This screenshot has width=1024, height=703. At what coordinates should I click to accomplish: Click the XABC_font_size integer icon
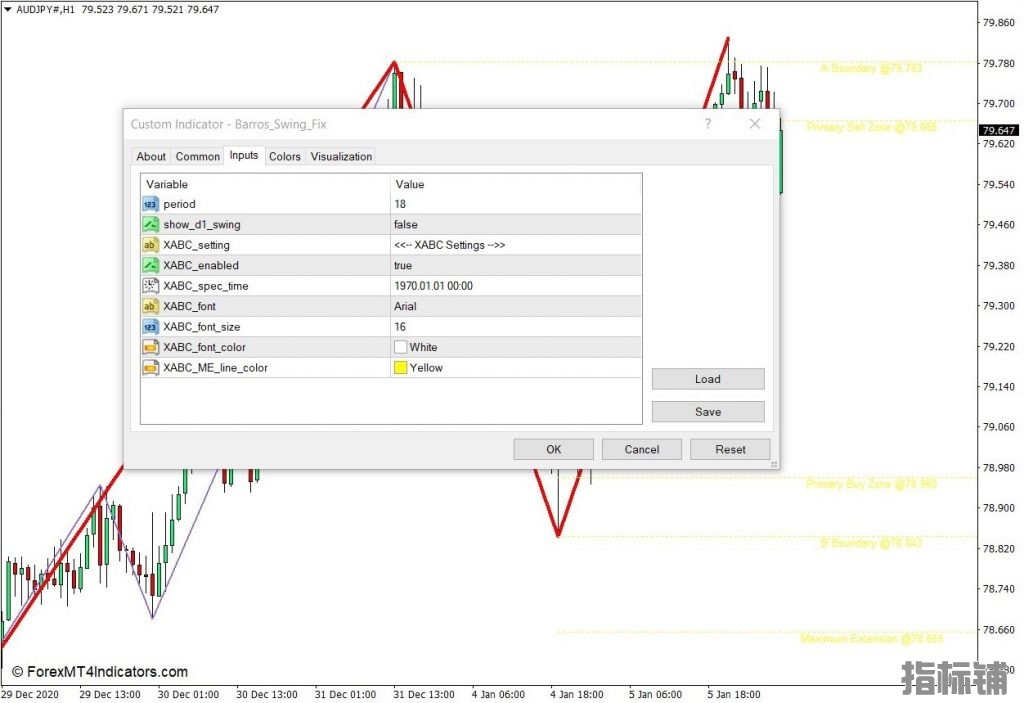150,327
